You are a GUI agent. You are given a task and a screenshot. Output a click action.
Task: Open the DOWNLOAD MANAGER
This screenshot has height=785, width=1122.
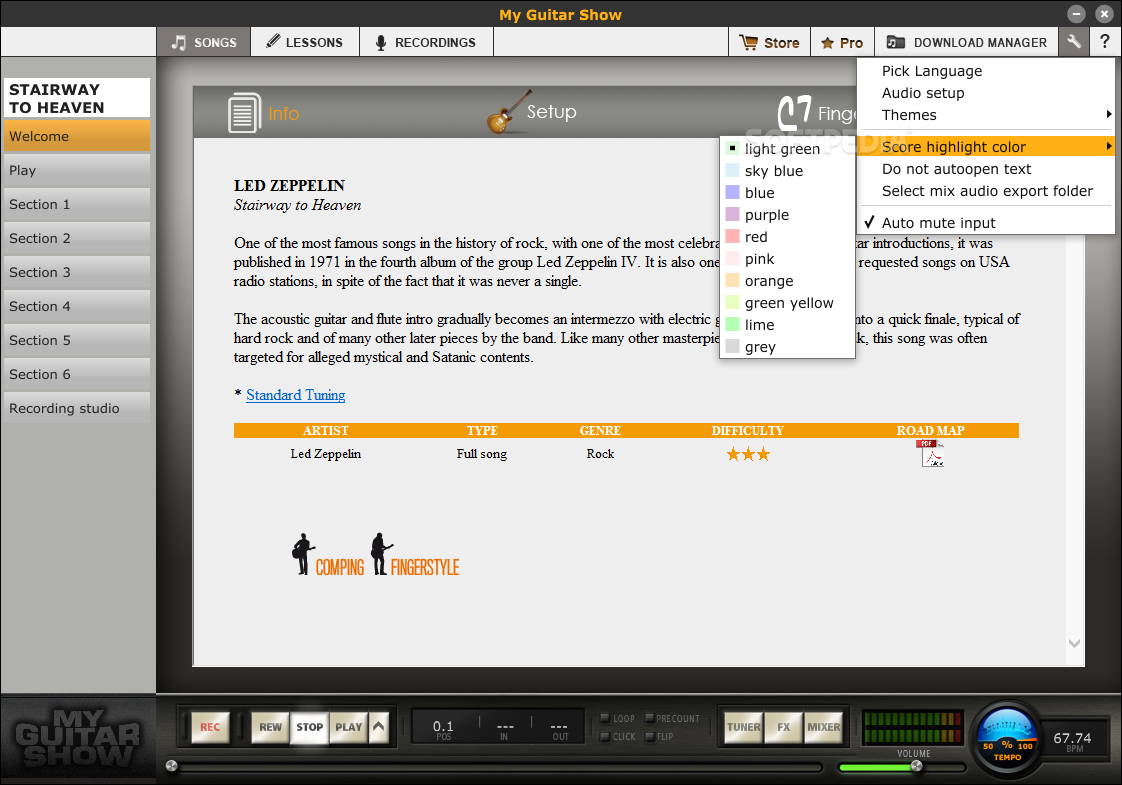coord(966,42)
